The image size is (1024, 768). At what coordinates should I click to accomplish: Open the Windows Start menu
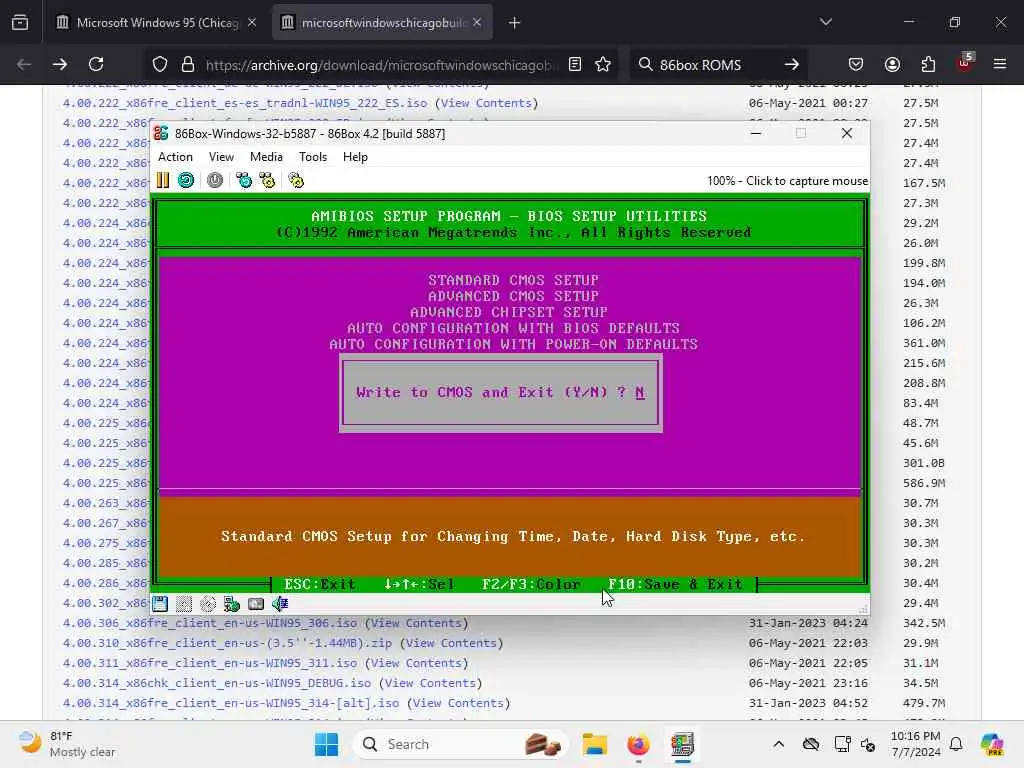(x=327, y=744)
